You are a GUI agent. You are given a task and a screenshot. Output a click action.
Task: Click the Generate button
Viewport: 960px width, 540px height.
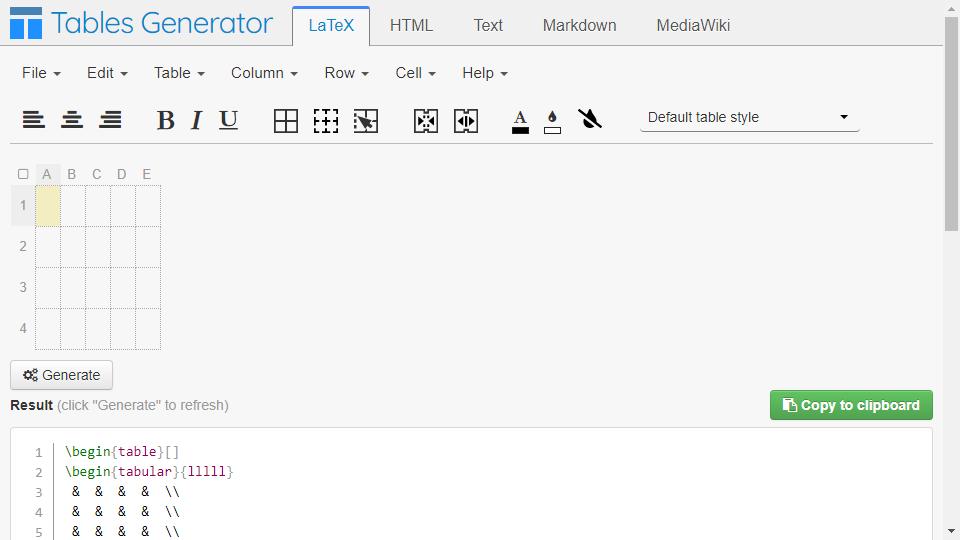pos(61,375)
